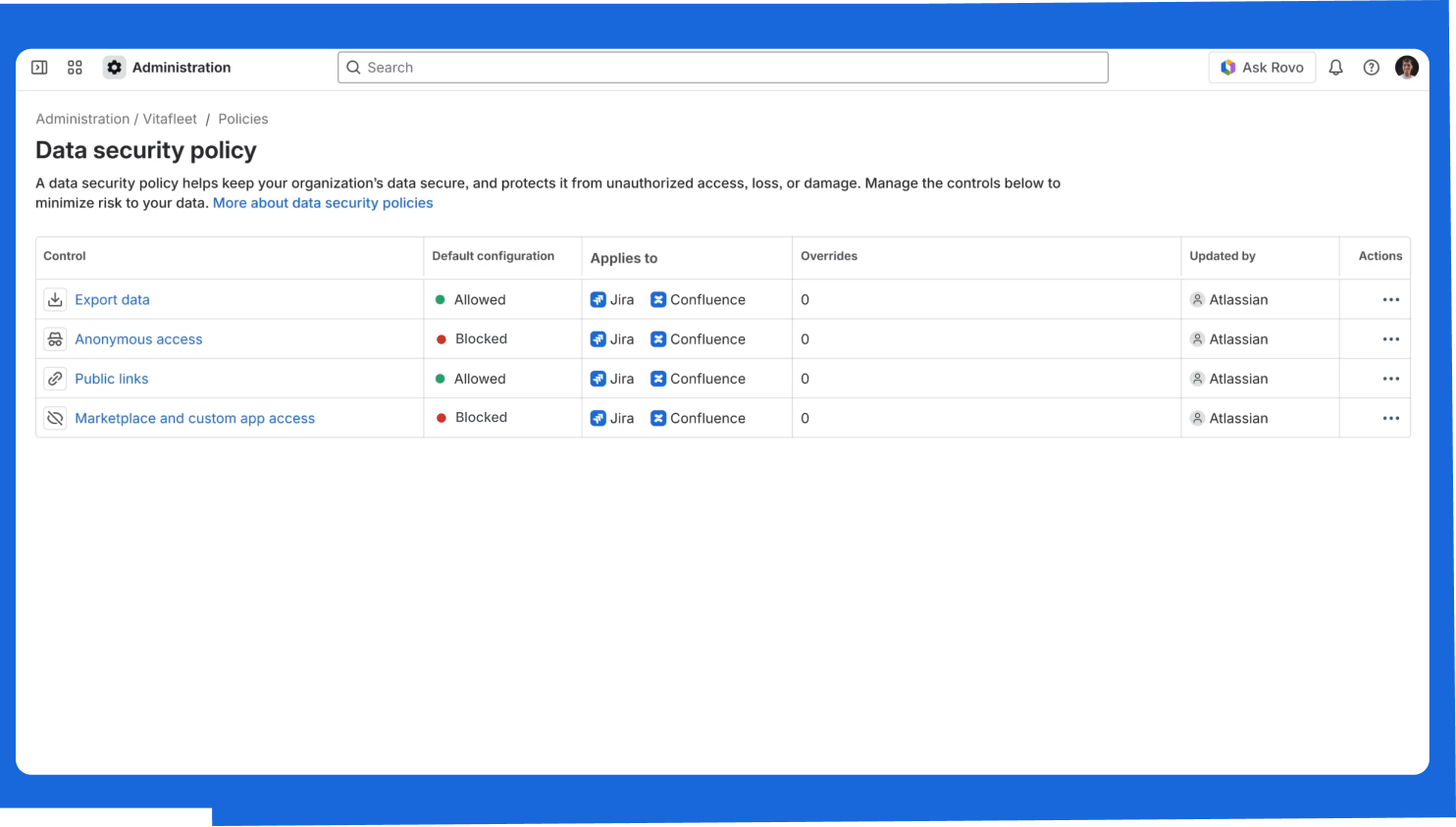This screenshot has height=827, width=1456.
Task: Click the Ask Rovo button
Action: (x=1262, y=68)
